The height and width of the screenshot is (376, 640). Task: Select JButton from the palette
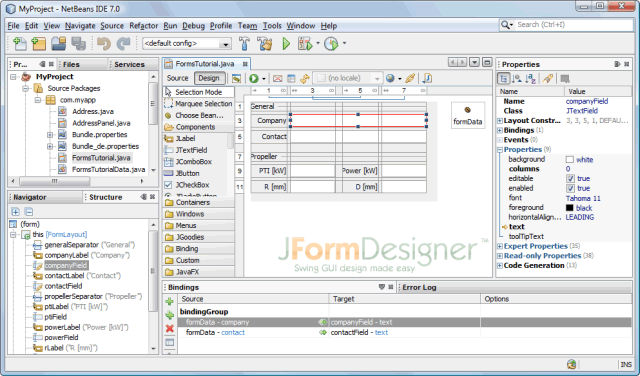(187, 173)
